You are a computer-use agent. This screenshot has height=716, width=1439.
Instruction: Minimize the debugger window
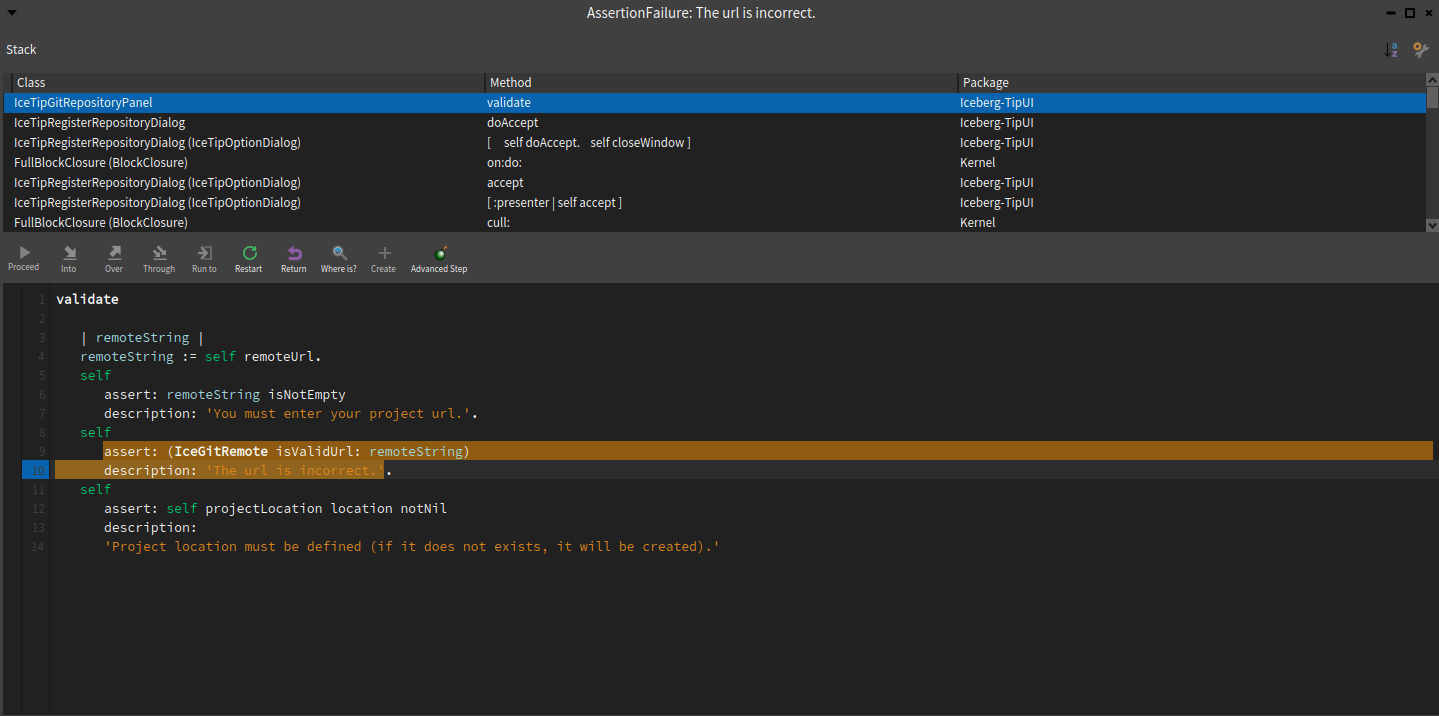[x=1393, y=13]
